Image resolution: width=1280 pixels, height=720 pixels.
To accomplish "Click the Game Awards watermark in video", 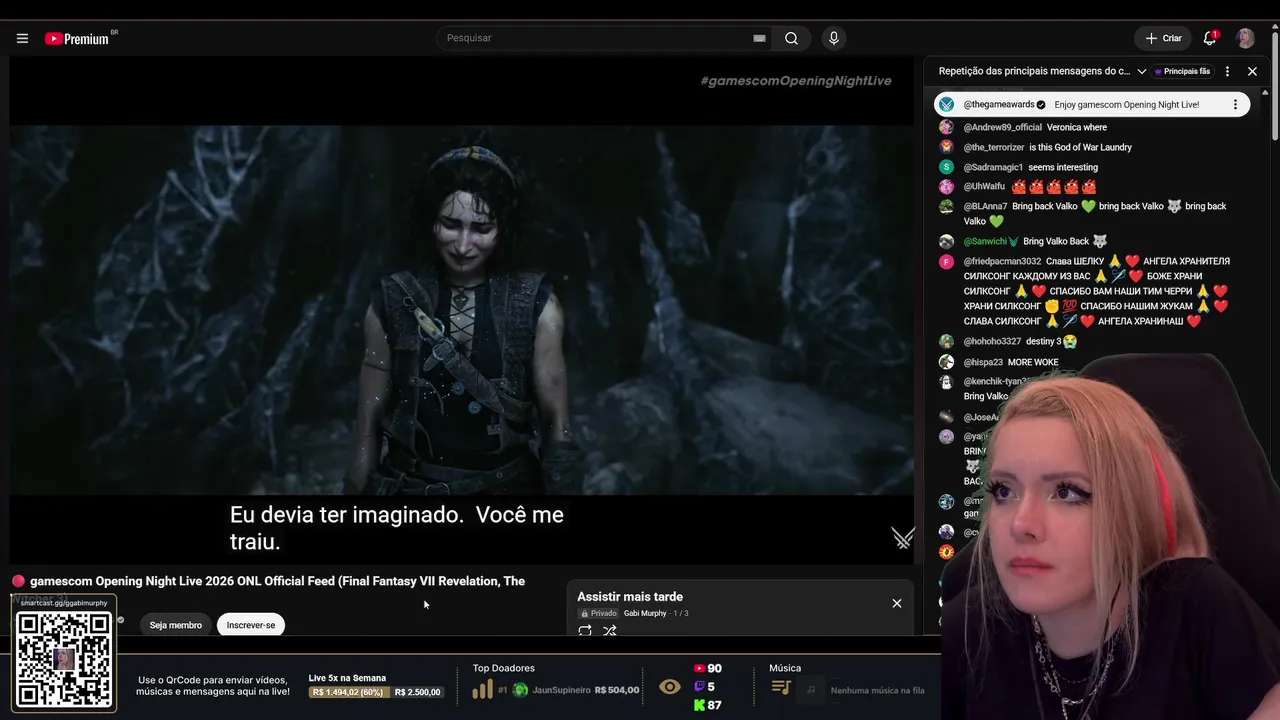I will [x=903, y=538].
